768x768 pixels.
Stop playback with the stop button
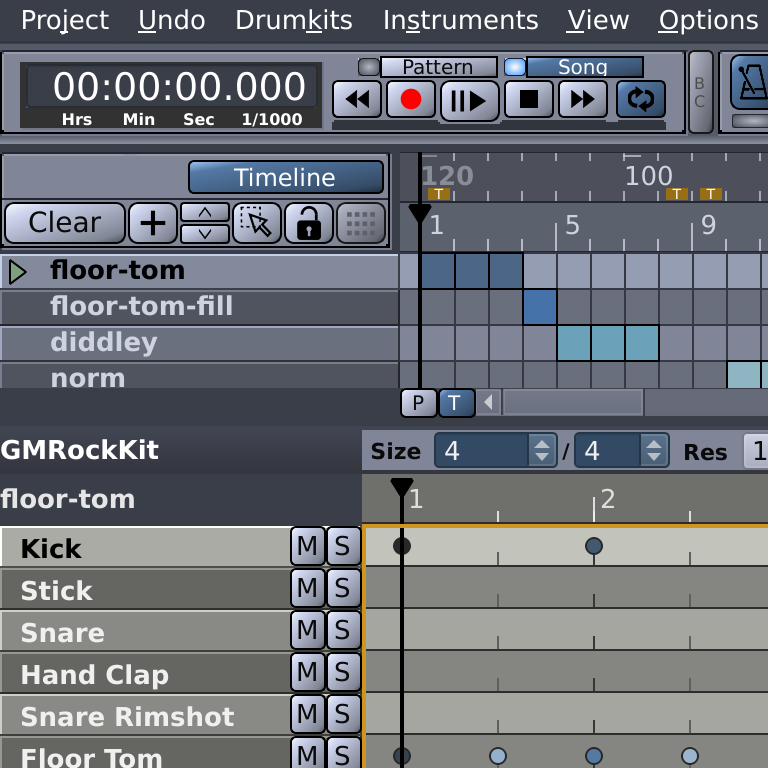point(529,100)
